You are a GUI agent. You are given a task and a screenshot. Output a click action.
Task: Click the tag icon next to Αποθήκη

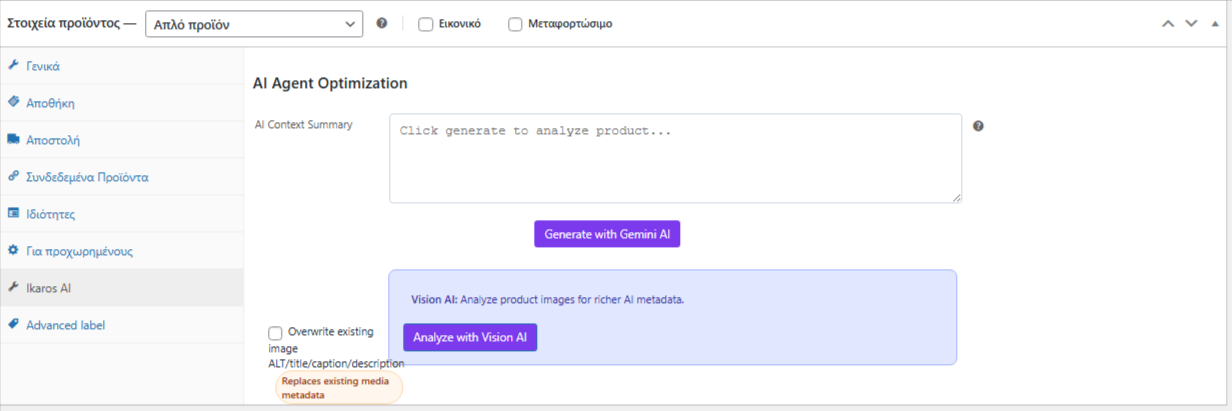[x=14, y=102]
